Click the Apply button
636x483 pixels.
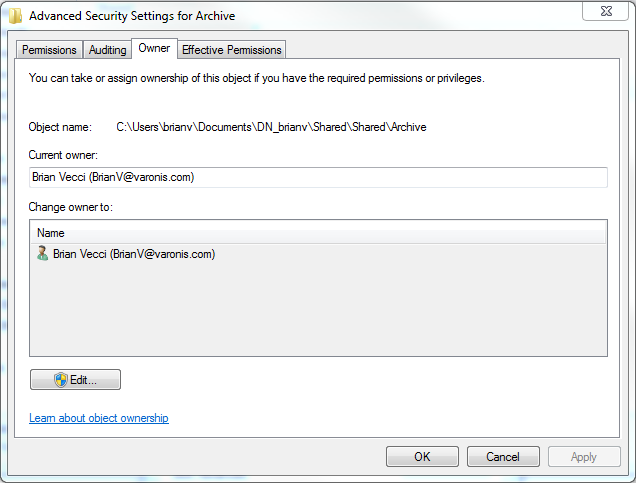pos(584,457)
